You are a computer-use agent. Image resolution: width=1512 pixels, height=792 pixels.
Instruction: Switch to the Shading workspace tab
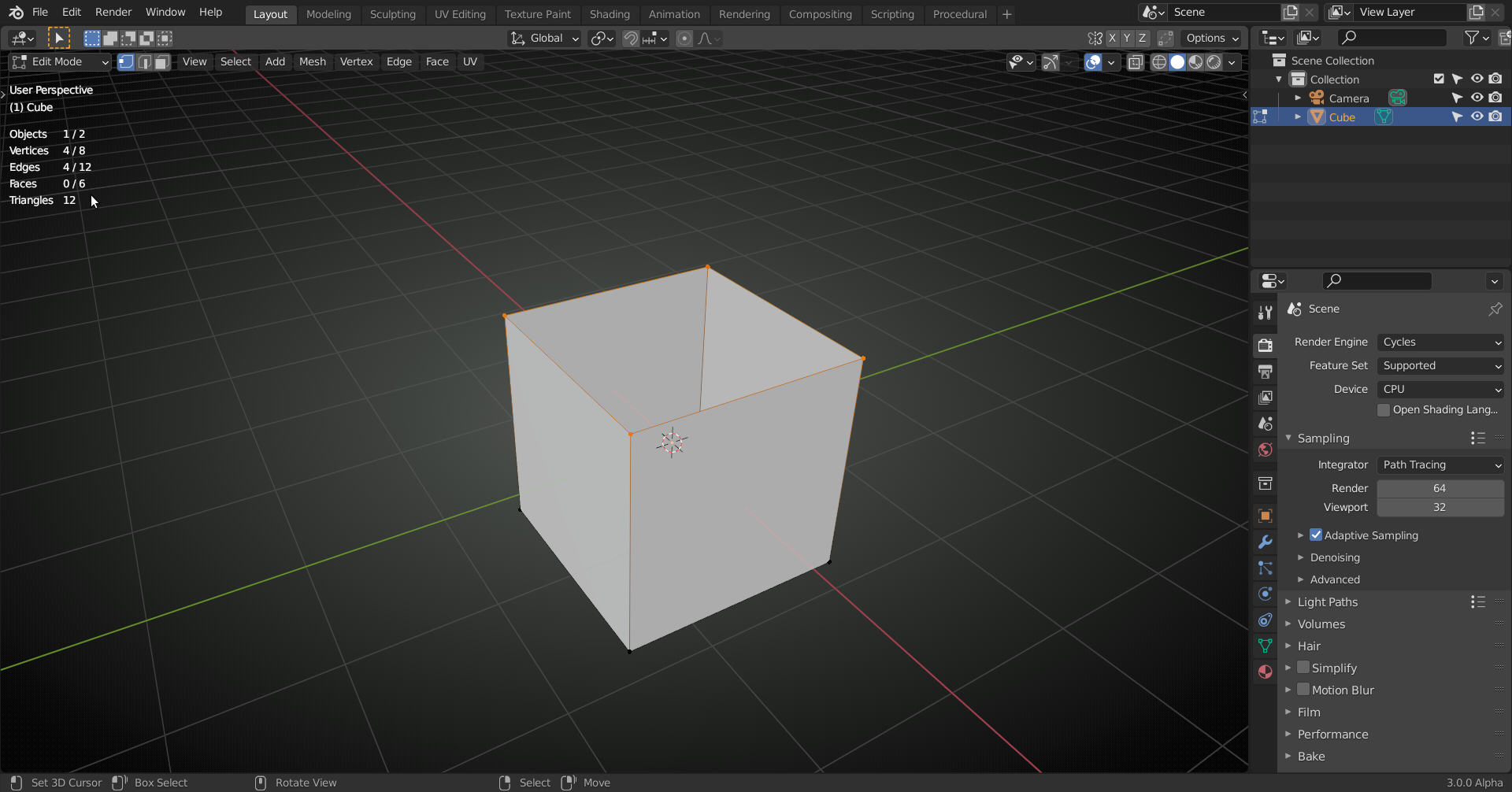(610, 14)
